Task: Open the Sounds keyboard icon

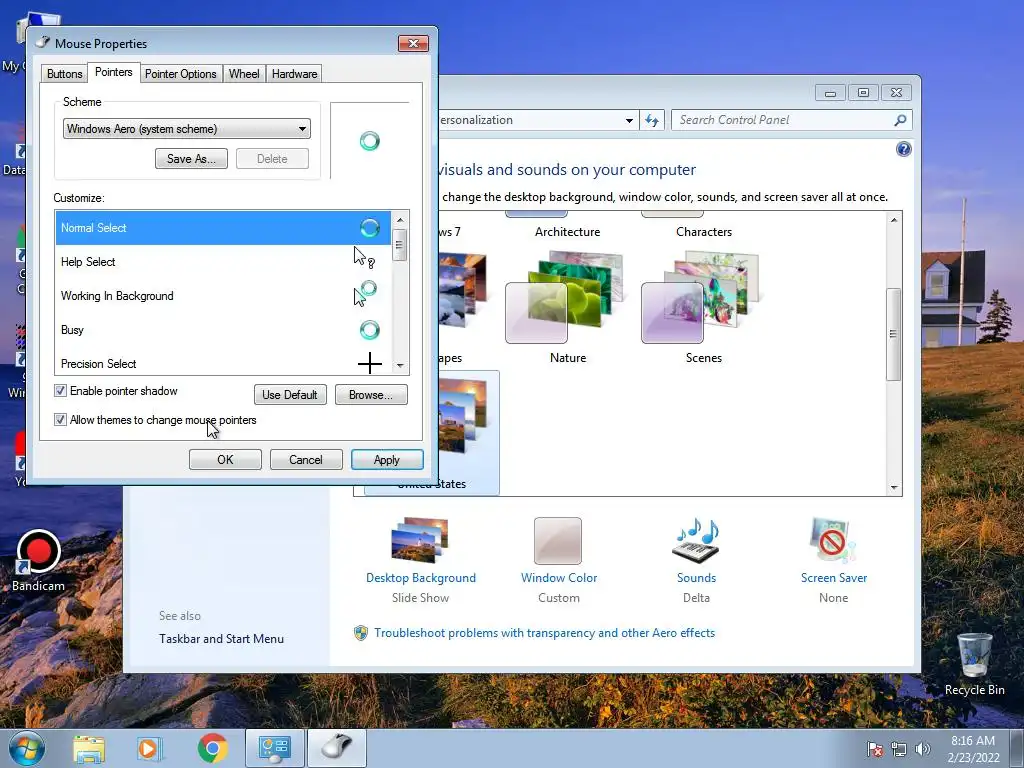Action: coord(696,540)
